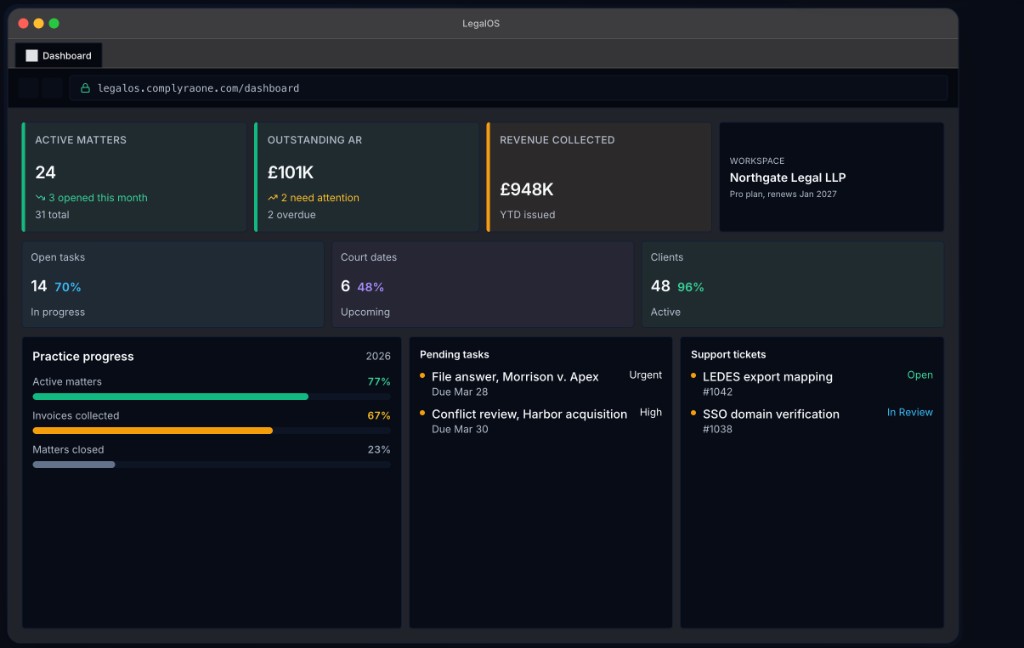The width and height of the screenshot is (1024, 648).
Task: Open the Clients tile heading
Action: 667,257
